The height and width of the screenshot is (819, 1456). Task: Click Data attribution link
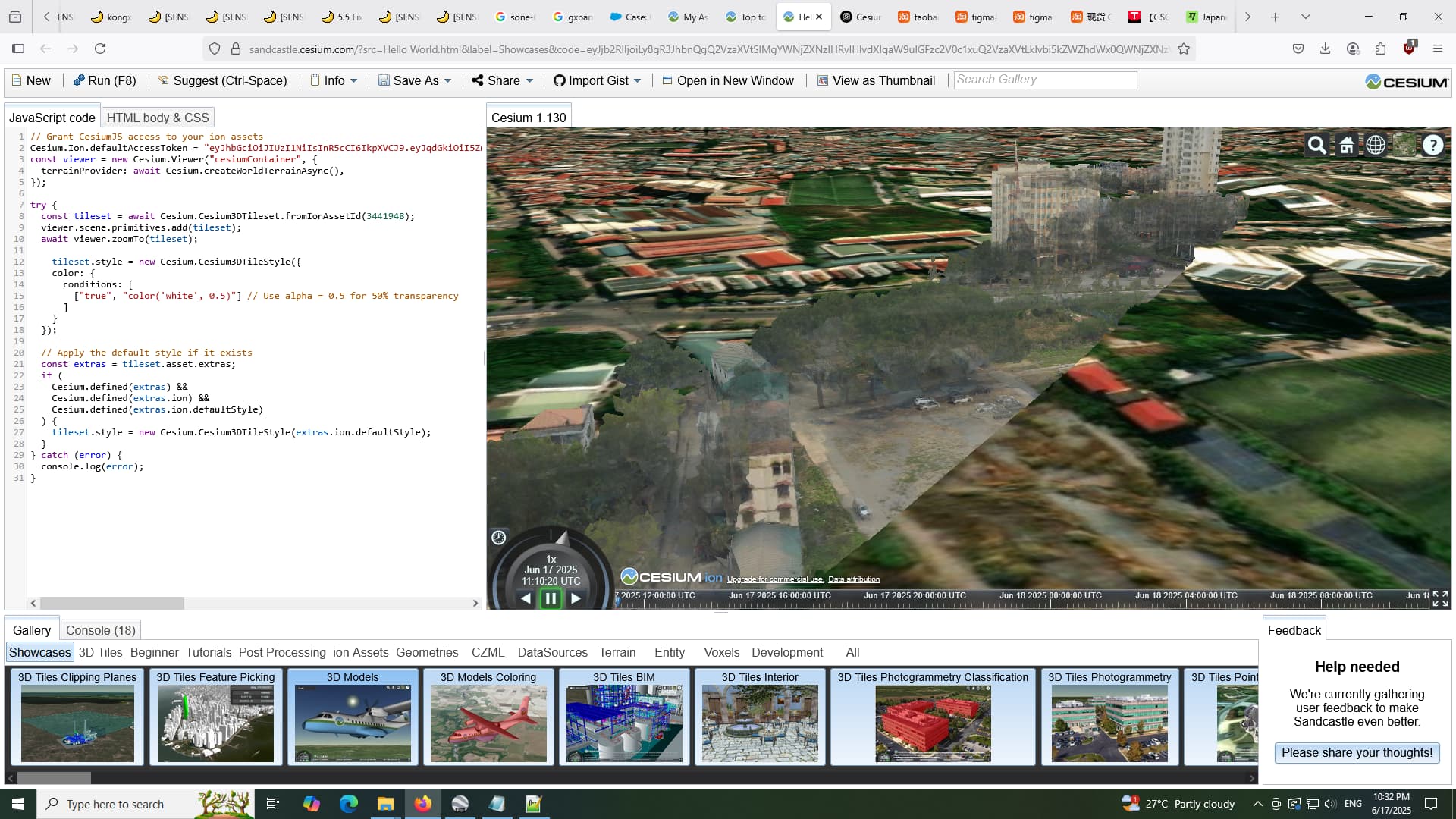click(x=854, y=579)
